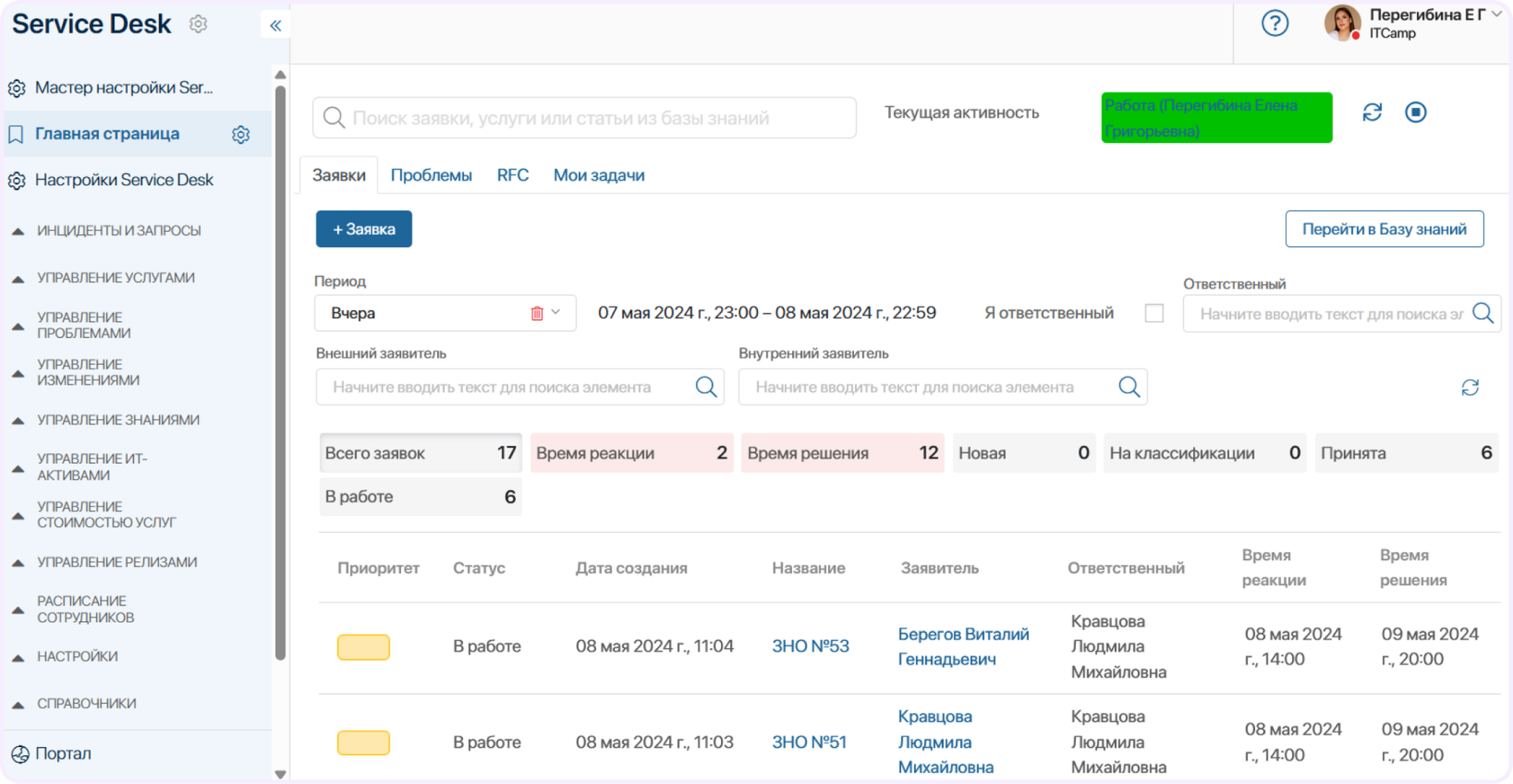This screenshot has width=1513, height=784.
Task: Stop the current activity timer
Action: (1416, 113)
